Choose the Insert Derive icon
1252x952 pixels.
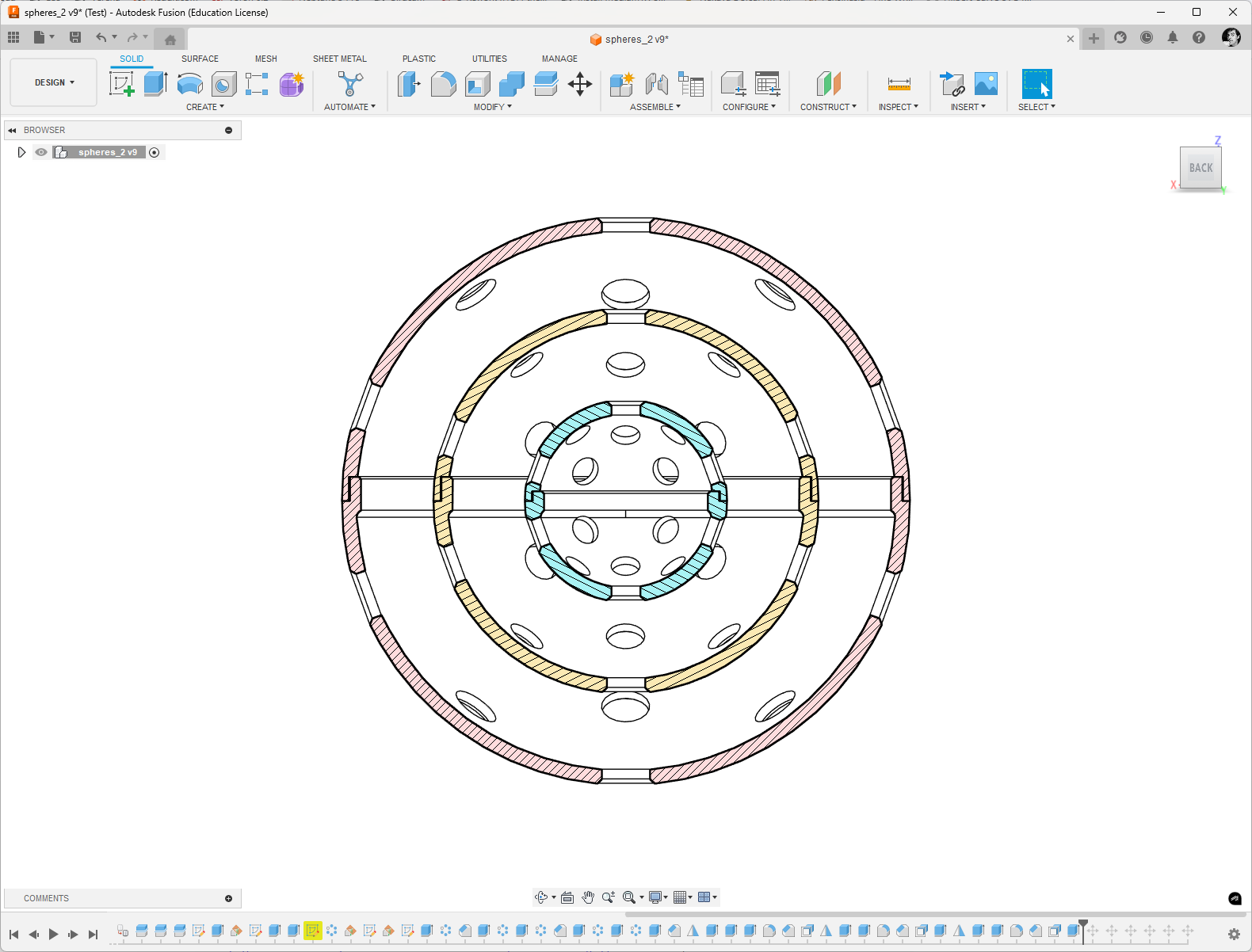tap(951, 84)
